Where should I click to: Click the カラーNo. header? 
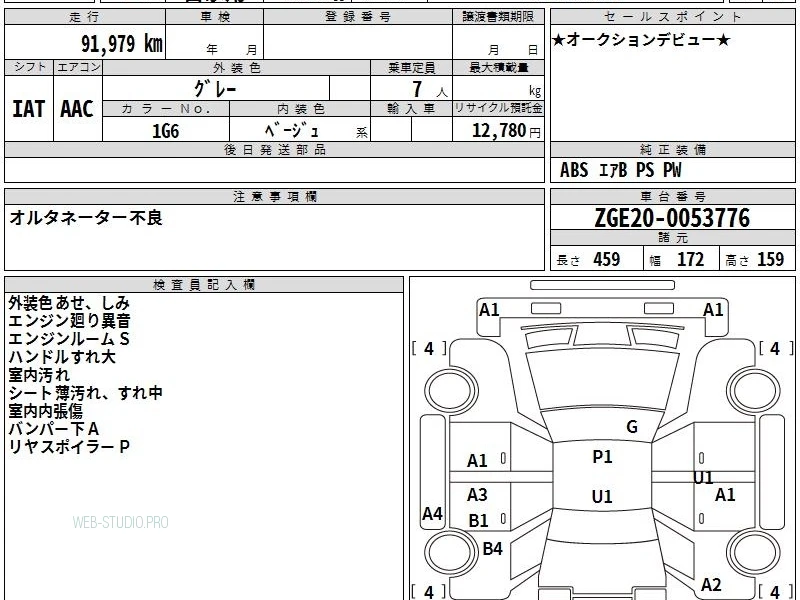click(x=166, y=109)
